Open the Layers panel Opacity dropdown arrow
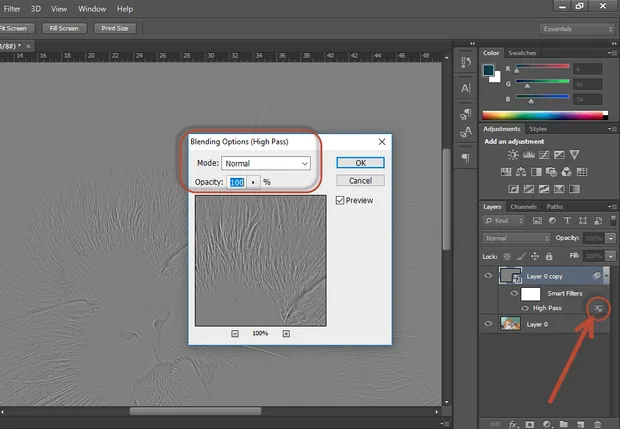 611,238
